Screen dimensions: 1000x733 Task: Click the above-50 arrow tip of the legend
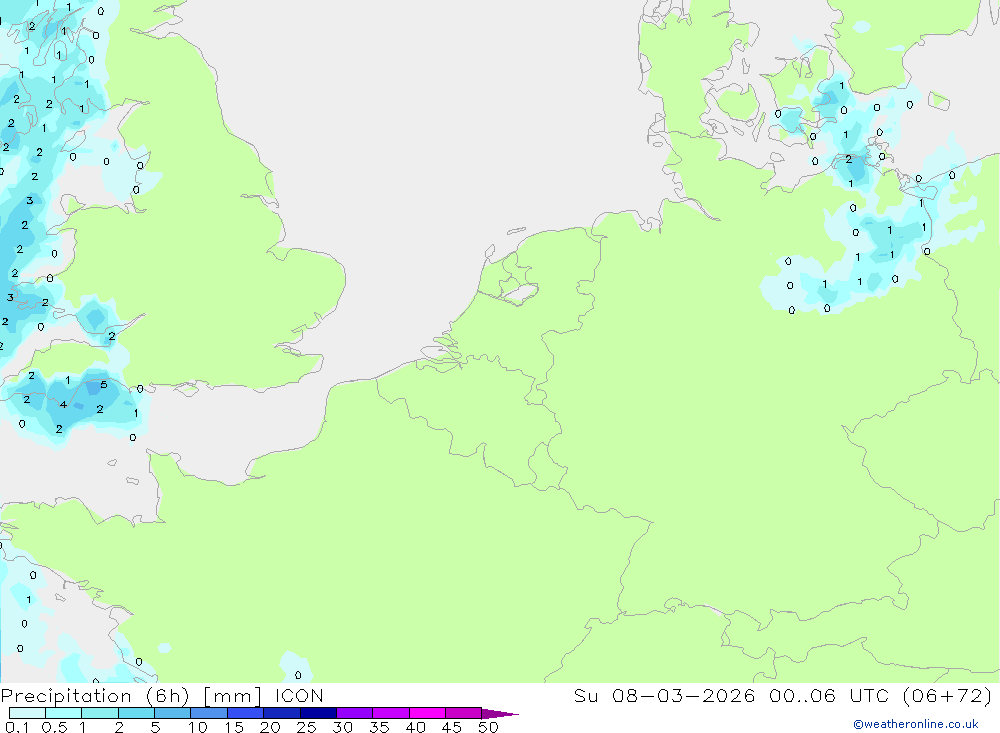pyautogui.click(x=500, y=713)
